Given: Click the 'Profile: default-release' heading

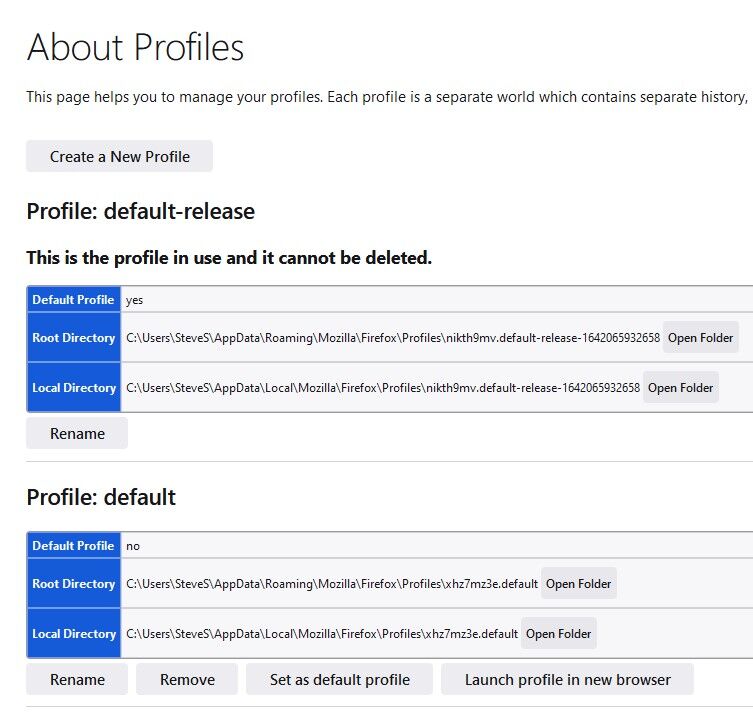Looking at the screenshot, I should 141,211.
